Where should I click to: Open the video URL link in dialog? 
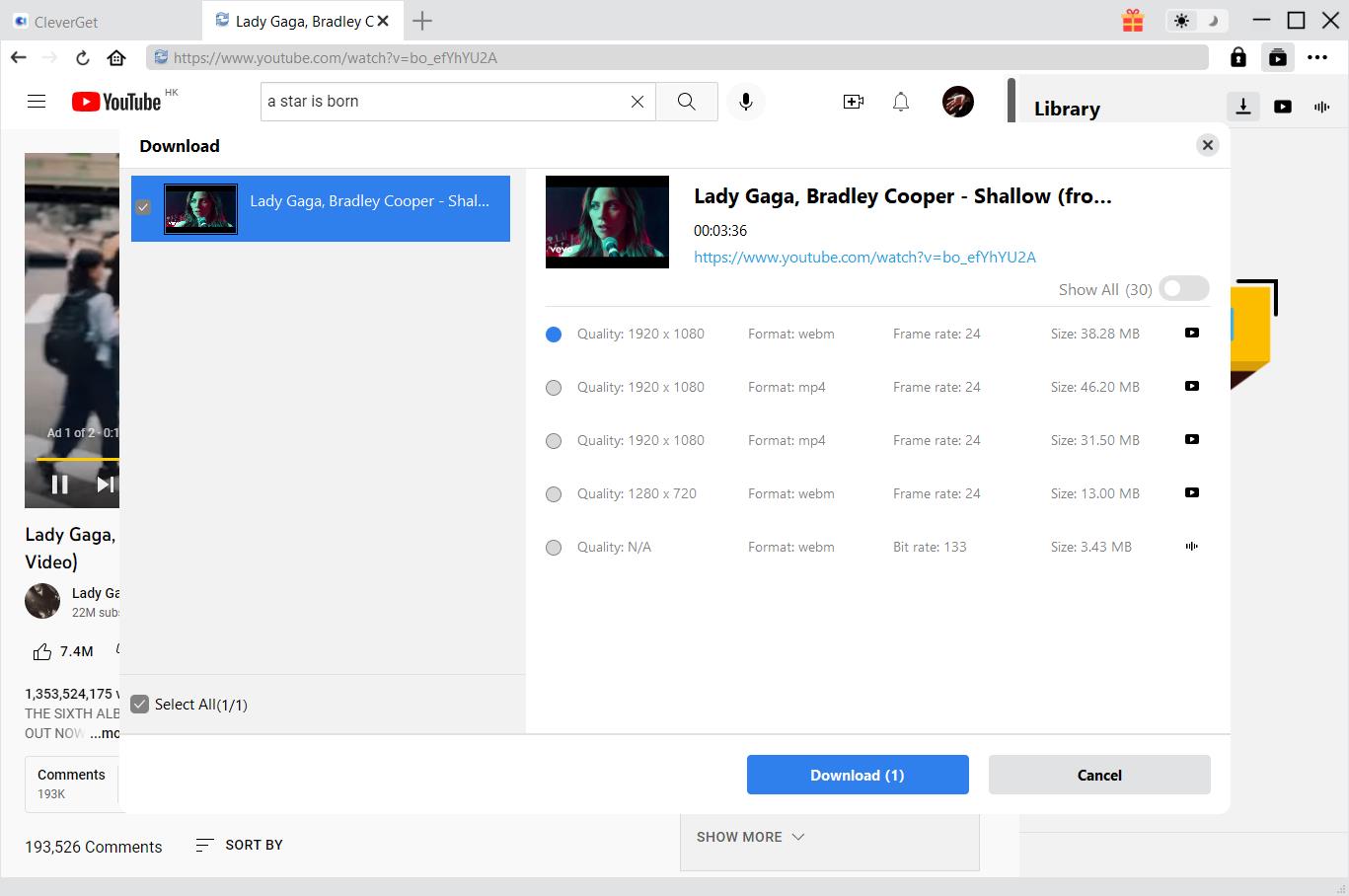click(864, 257)
